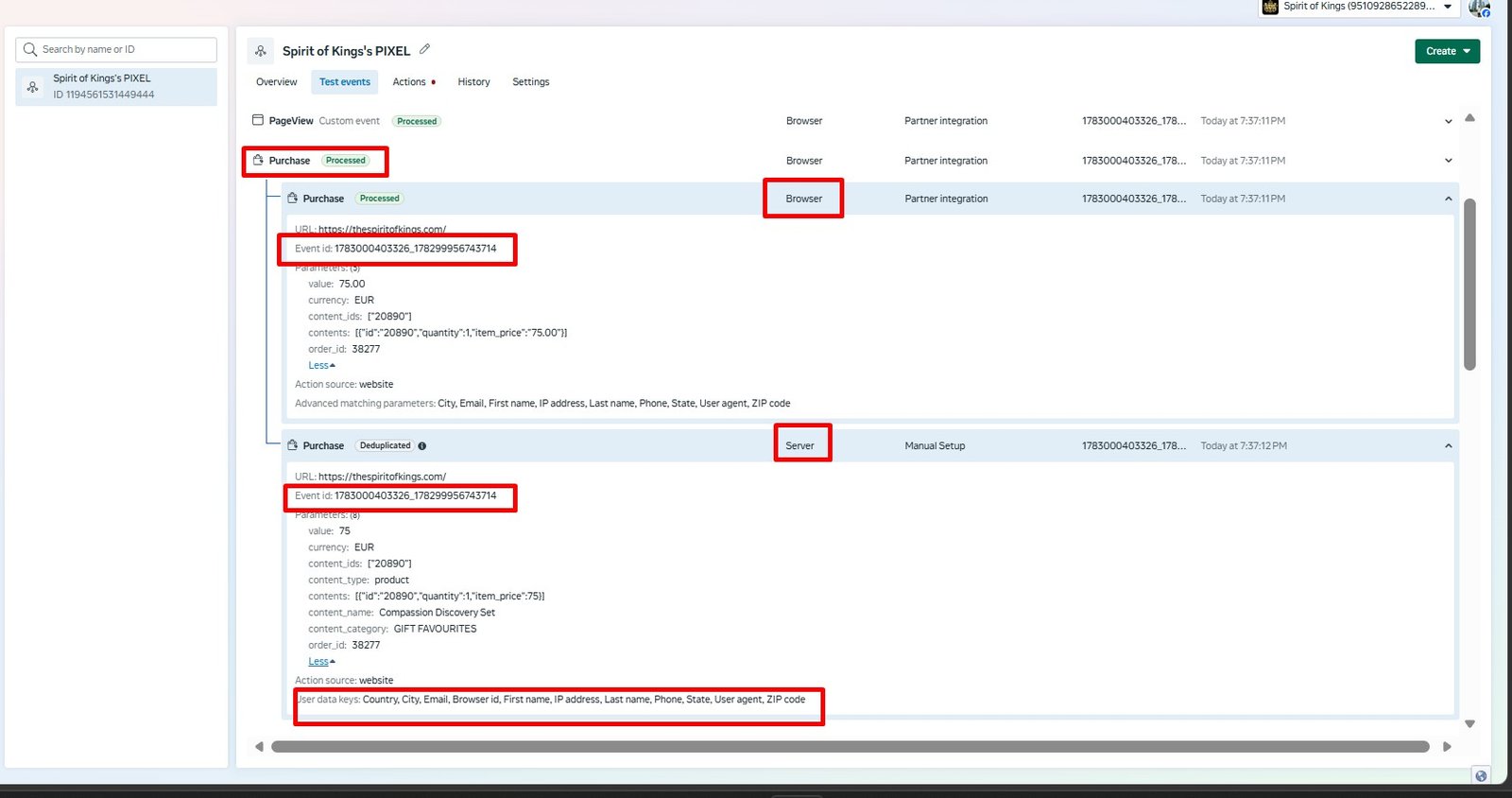Click the Browser event URL thespiritofkings.com
Screen dimensions: 1512x798
[x=382, y=229]
